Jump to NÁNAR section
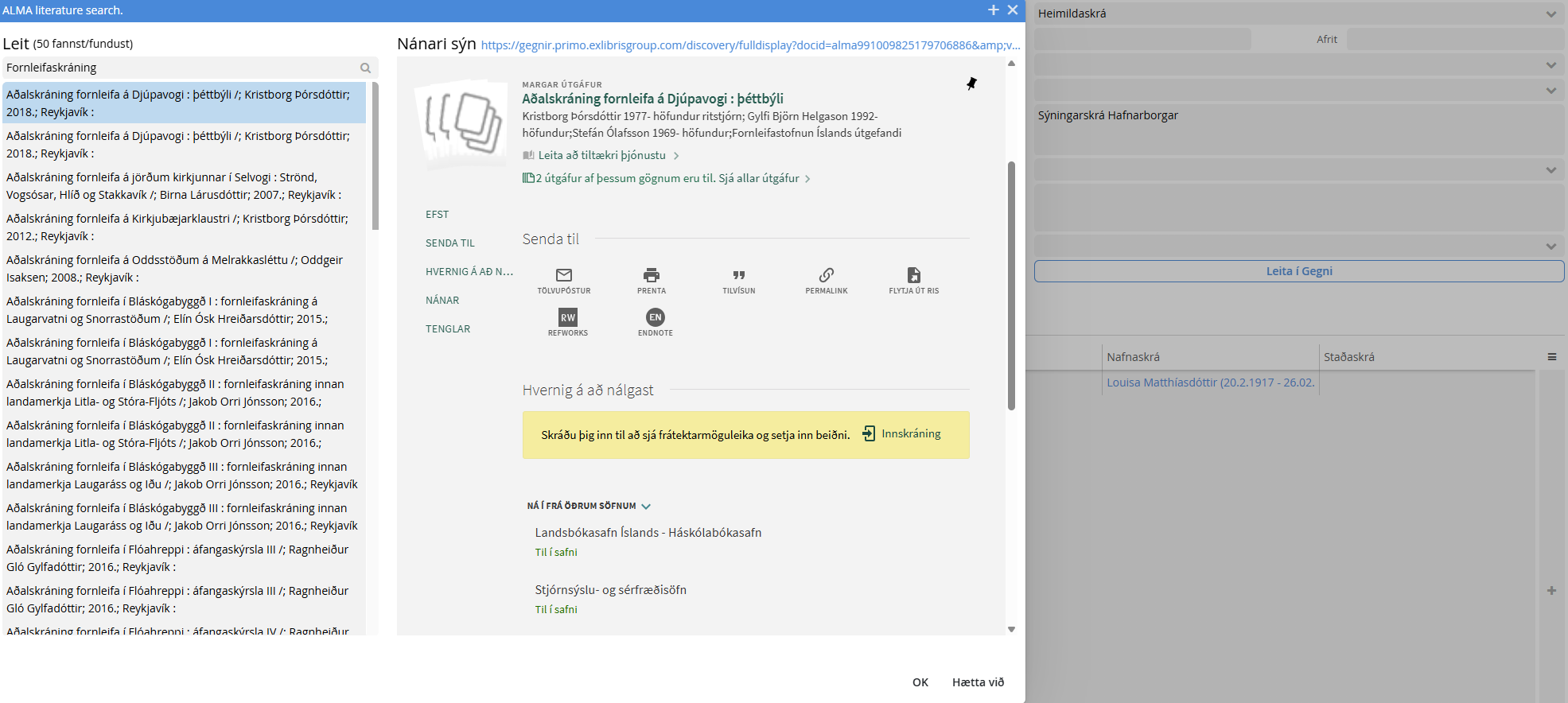The image size is (1568, 703). point(442,301)
